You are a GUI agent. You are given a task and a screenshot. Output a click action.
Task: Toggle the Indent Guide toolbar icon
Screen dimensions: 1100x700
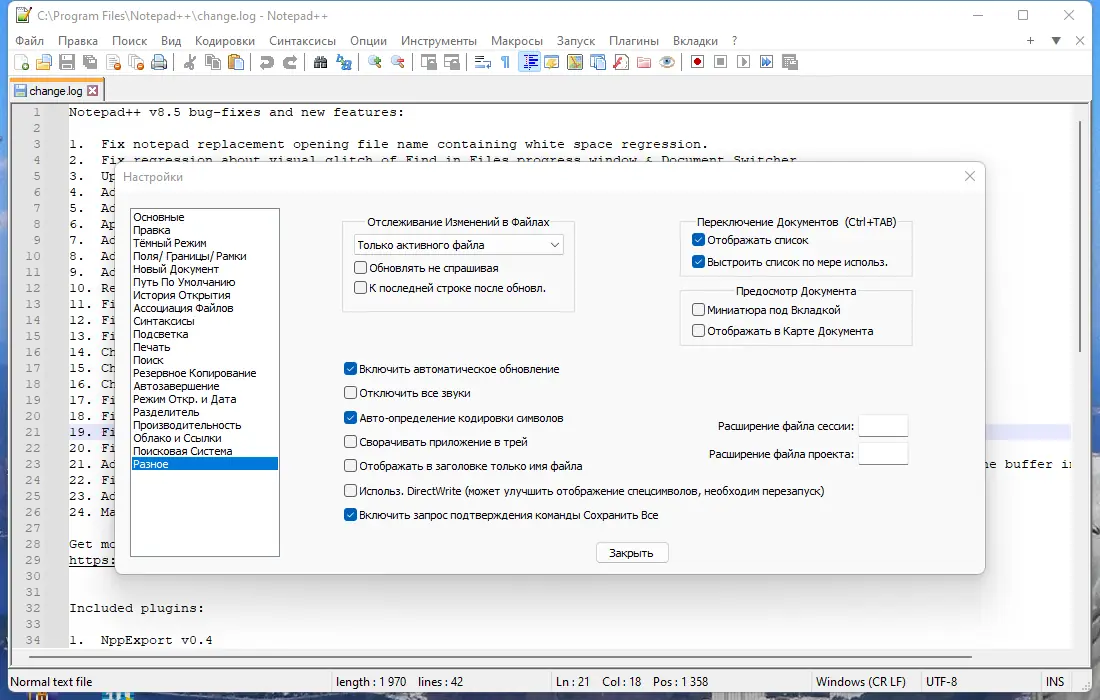click(x=530, y=62)
